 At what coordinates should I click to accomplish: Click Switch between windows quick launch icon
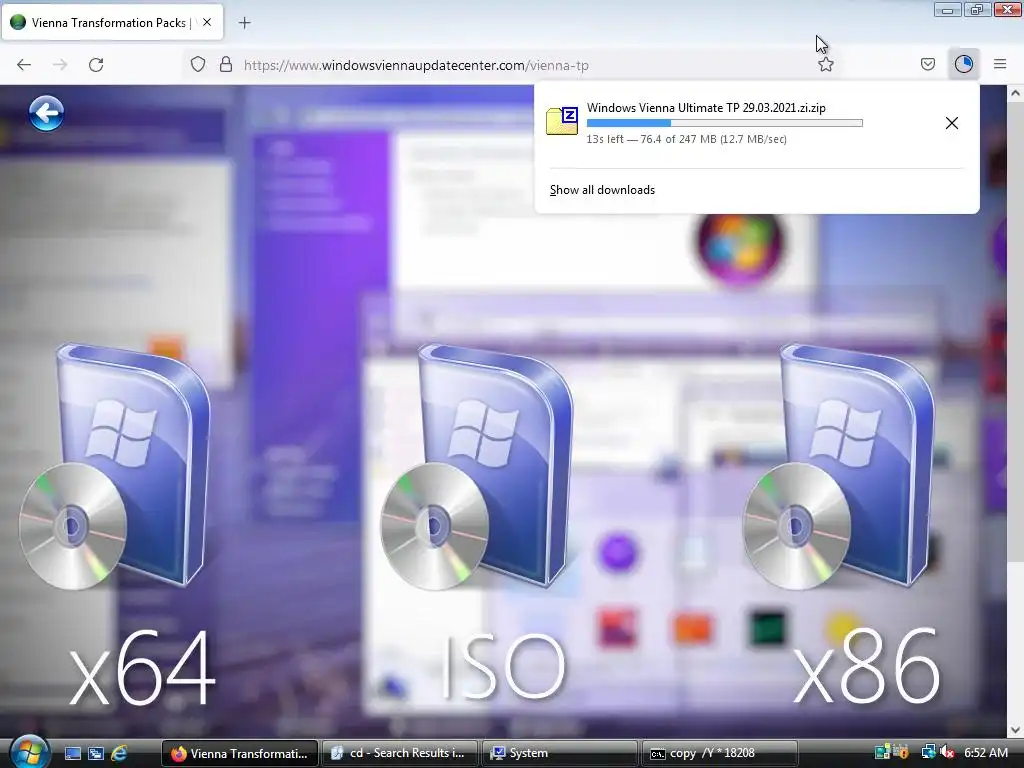[96, 754]
